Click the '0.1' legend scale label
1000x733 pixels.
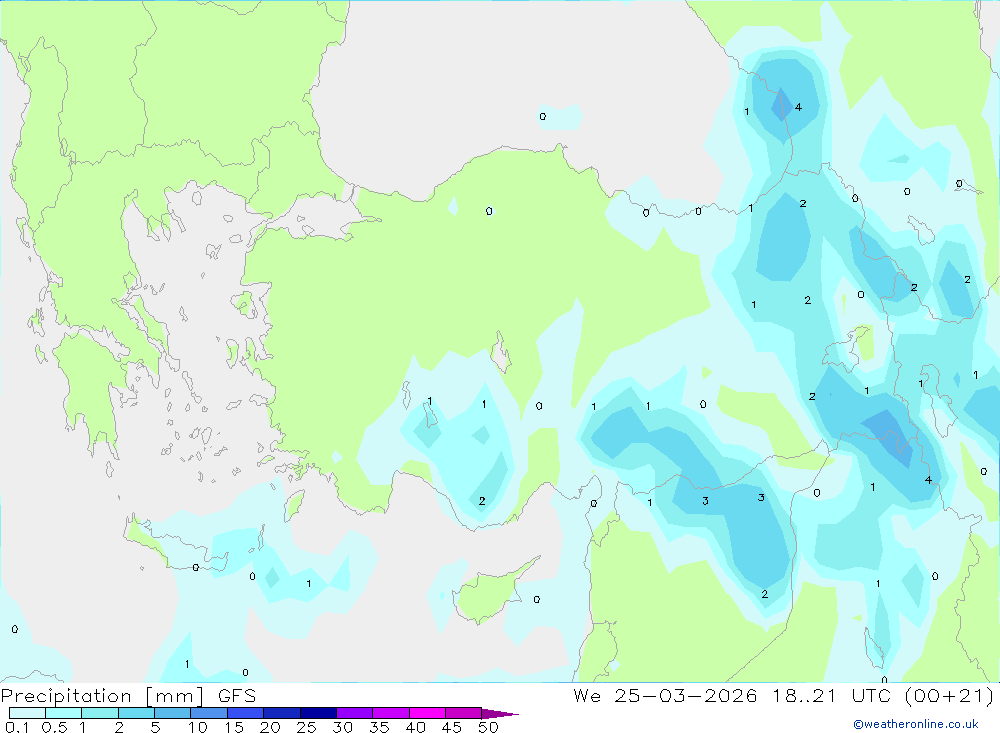tap(17, 727)
